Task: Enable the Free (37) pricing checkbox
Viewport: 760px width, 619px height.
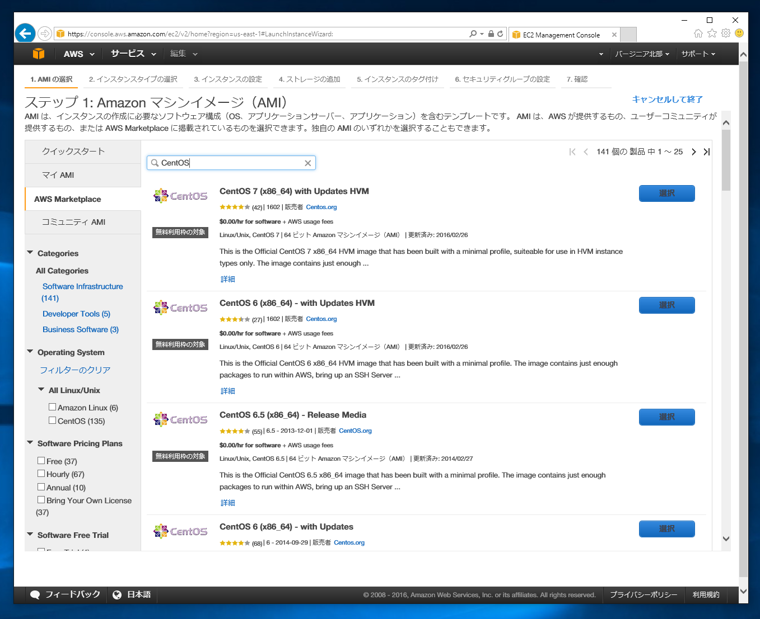Action: click(41, 460)
